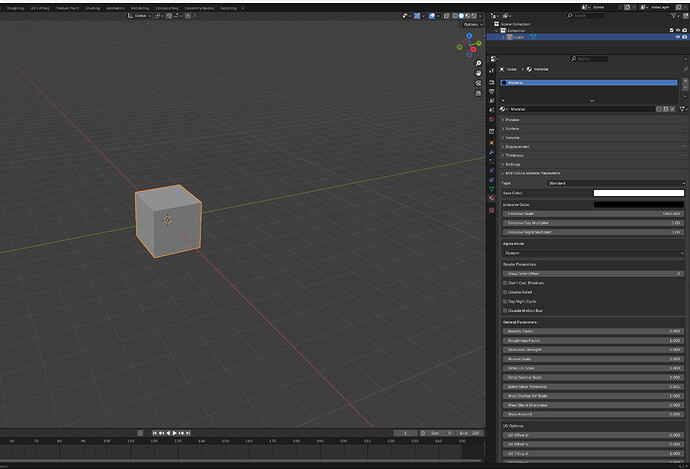
Task: Open the World properties tab
Action: 492,119
